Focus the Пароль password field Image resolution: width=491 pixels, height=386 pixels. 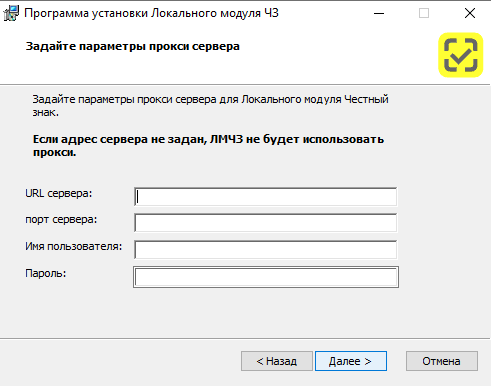tap(266, 277)
